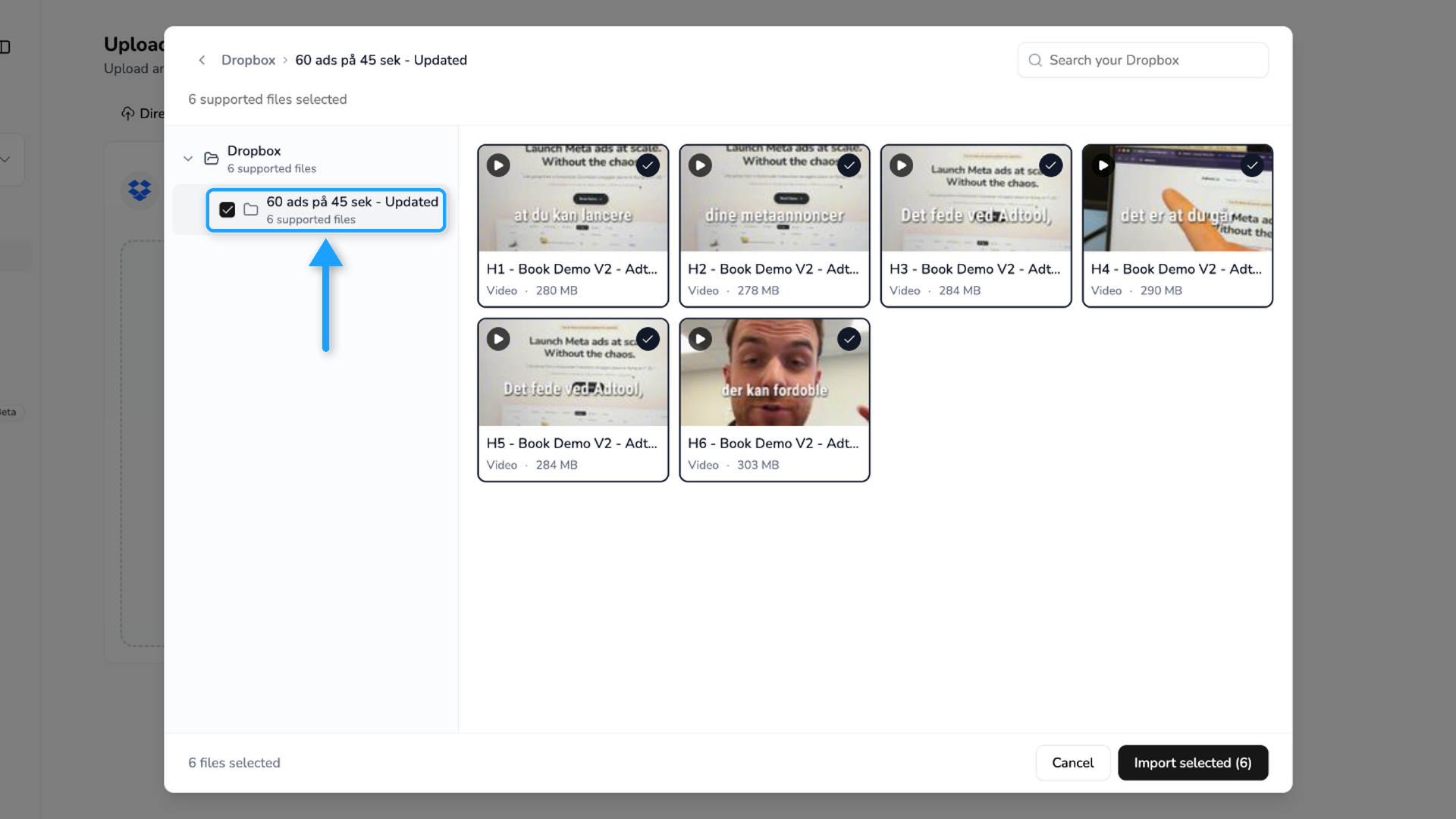Click the back chevron beside Dropbox breadcrumb
Image resolution: width=1456 pixels, height=819 pixels.
(x=202, y=60)
